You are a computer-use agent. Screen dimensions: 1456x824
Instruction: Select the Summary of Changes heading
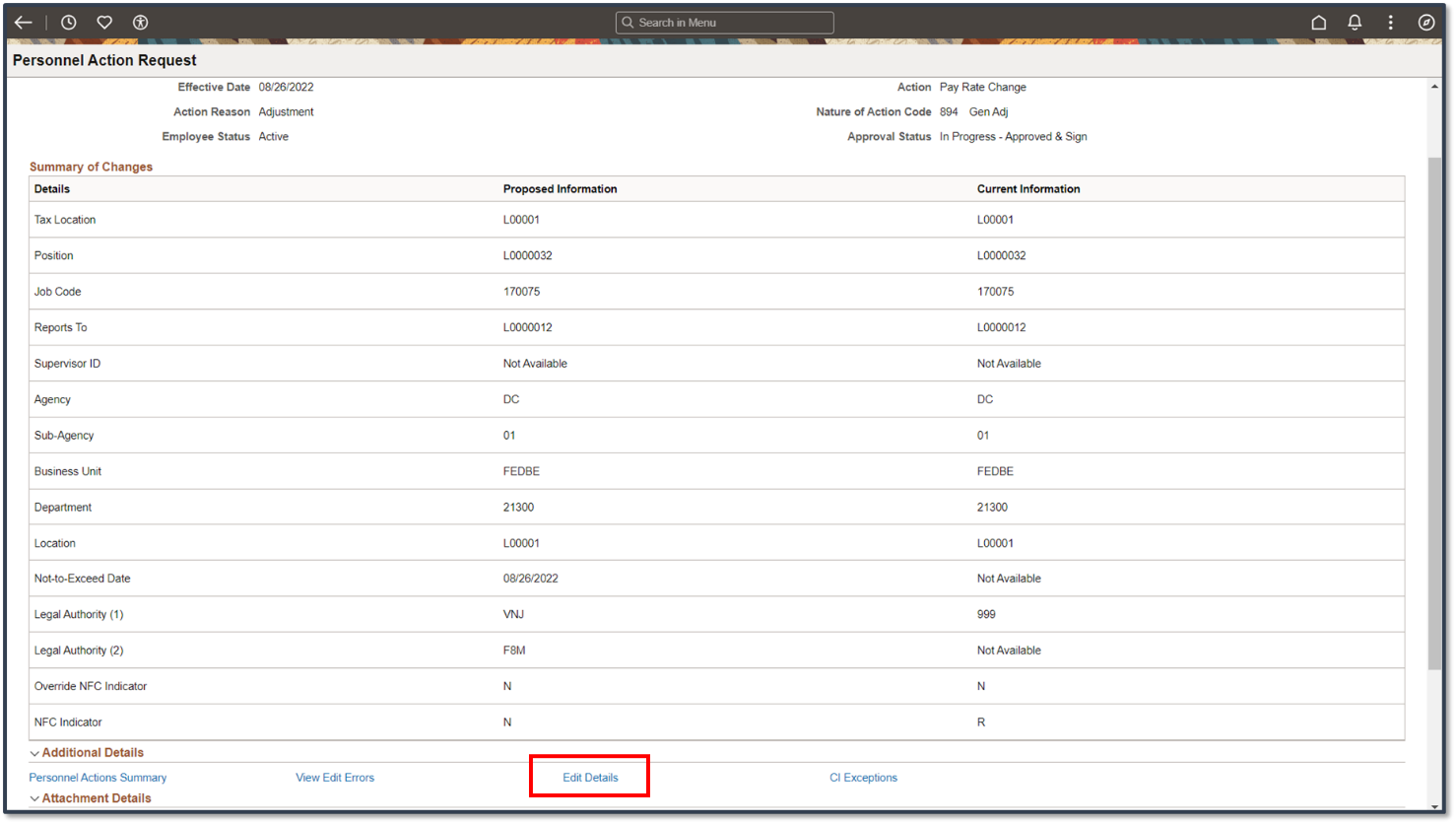point(91,168)
